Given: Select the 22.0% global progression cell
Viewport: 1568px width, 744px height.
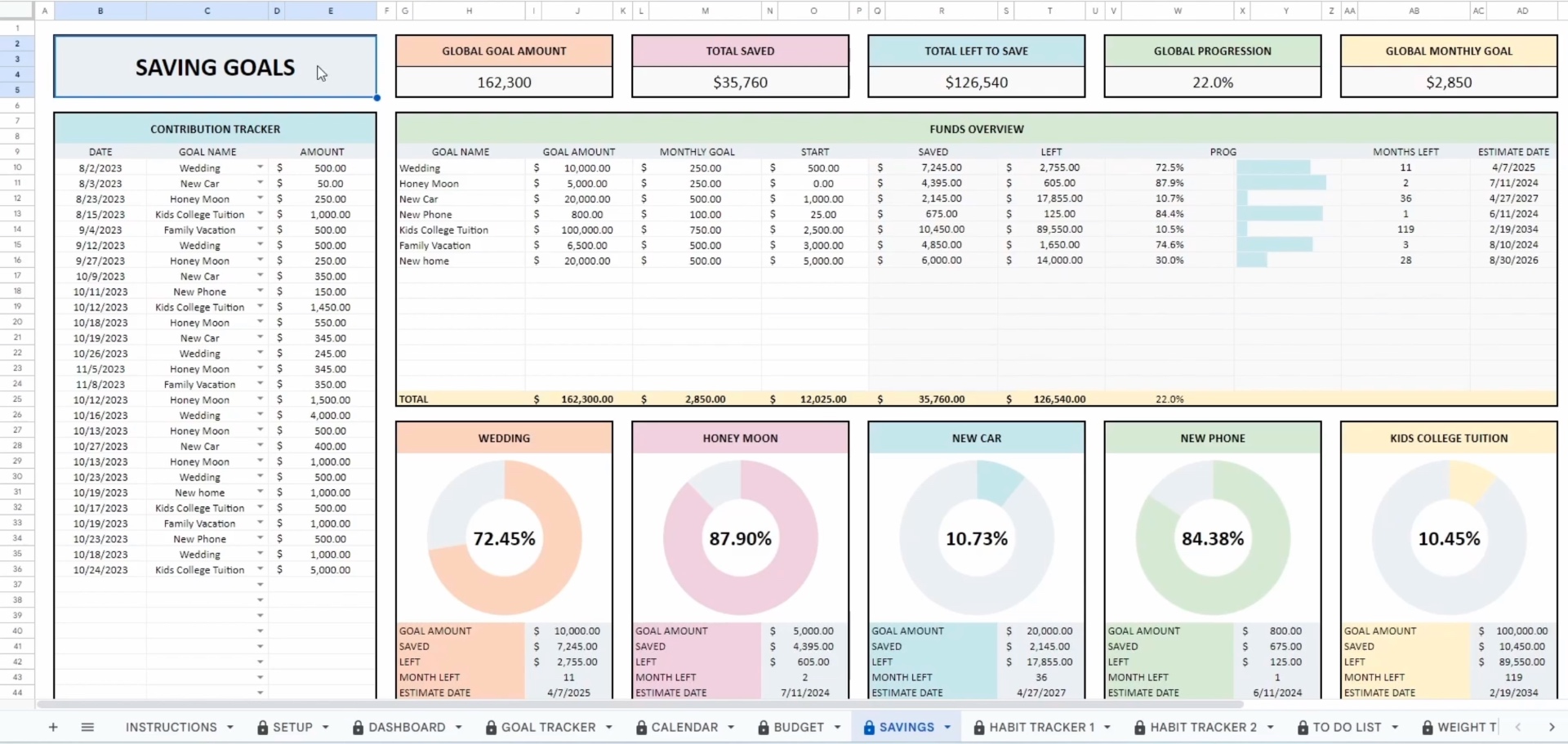Looking at the screenshot, I should click(x=1212, y=82).
